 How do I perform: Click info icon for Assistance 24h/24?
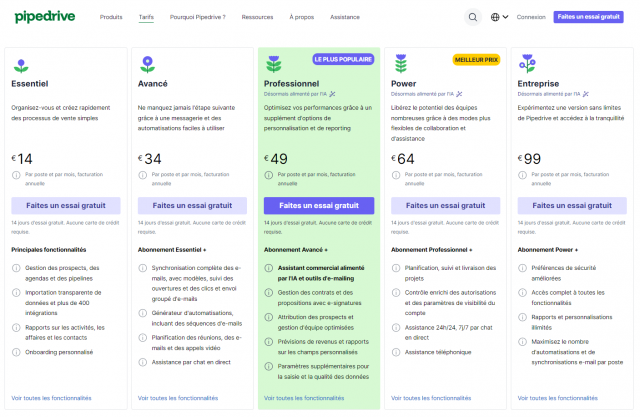(396, 328)
